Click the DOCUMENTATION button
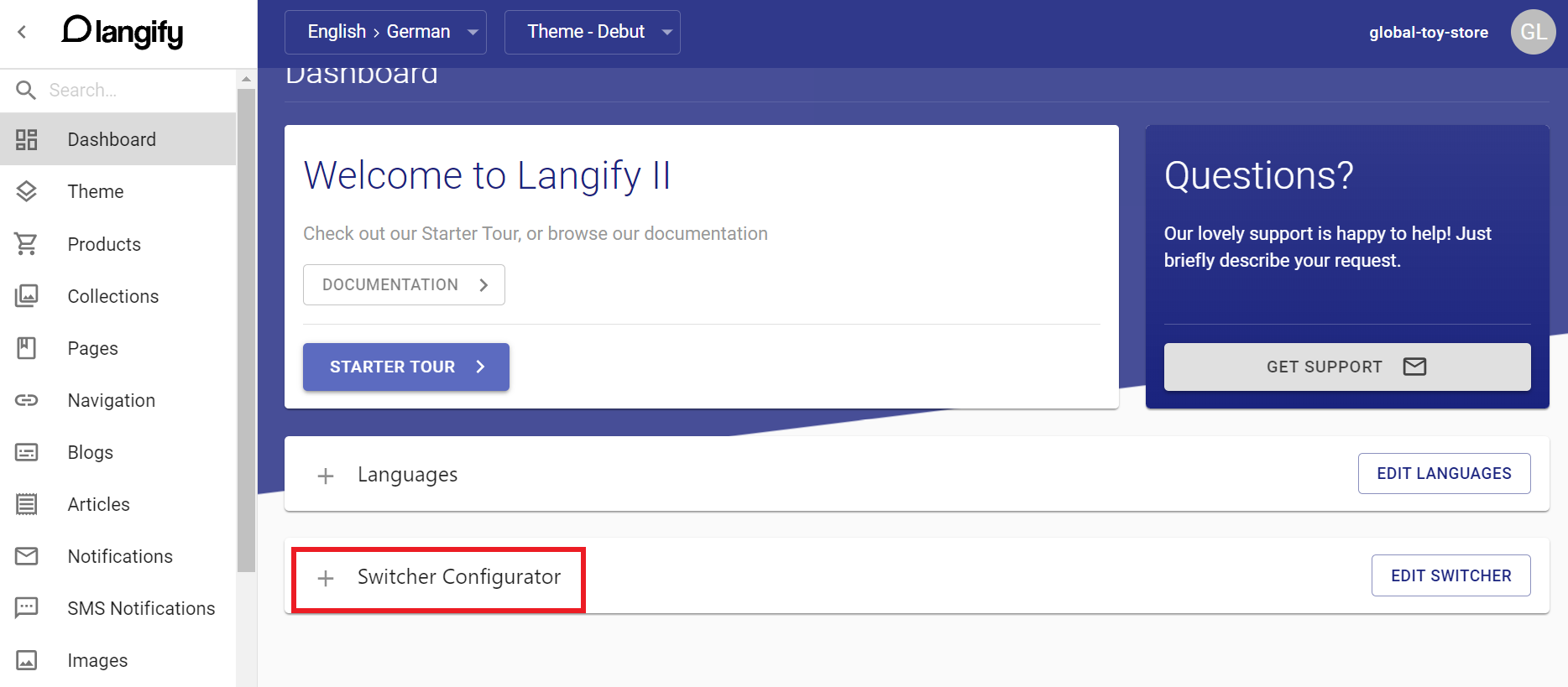 [x=404, y=285]
